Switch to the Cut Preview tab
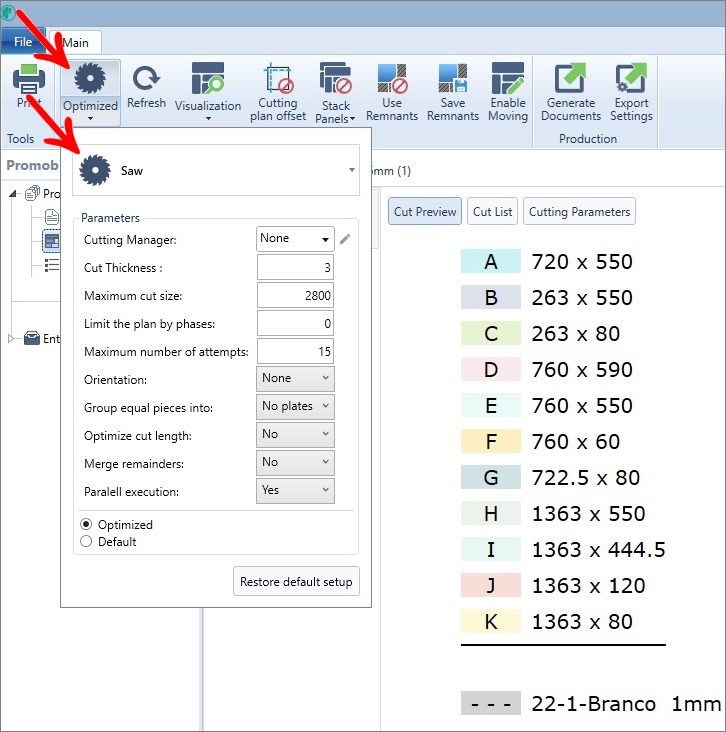 (x=425, y=211)
